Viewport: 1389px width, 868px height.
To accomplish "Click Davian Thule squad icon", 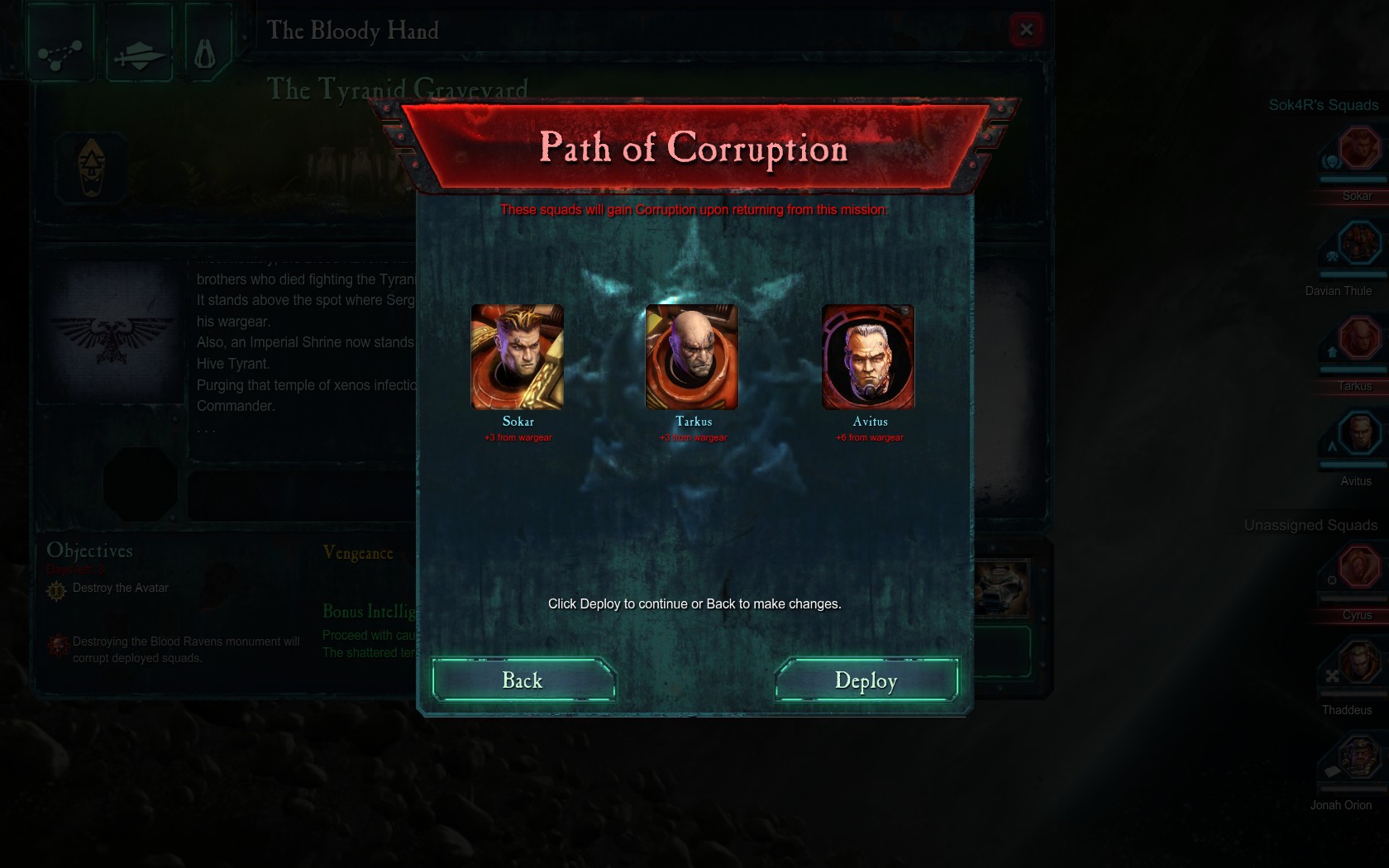I will point(1358,244).
